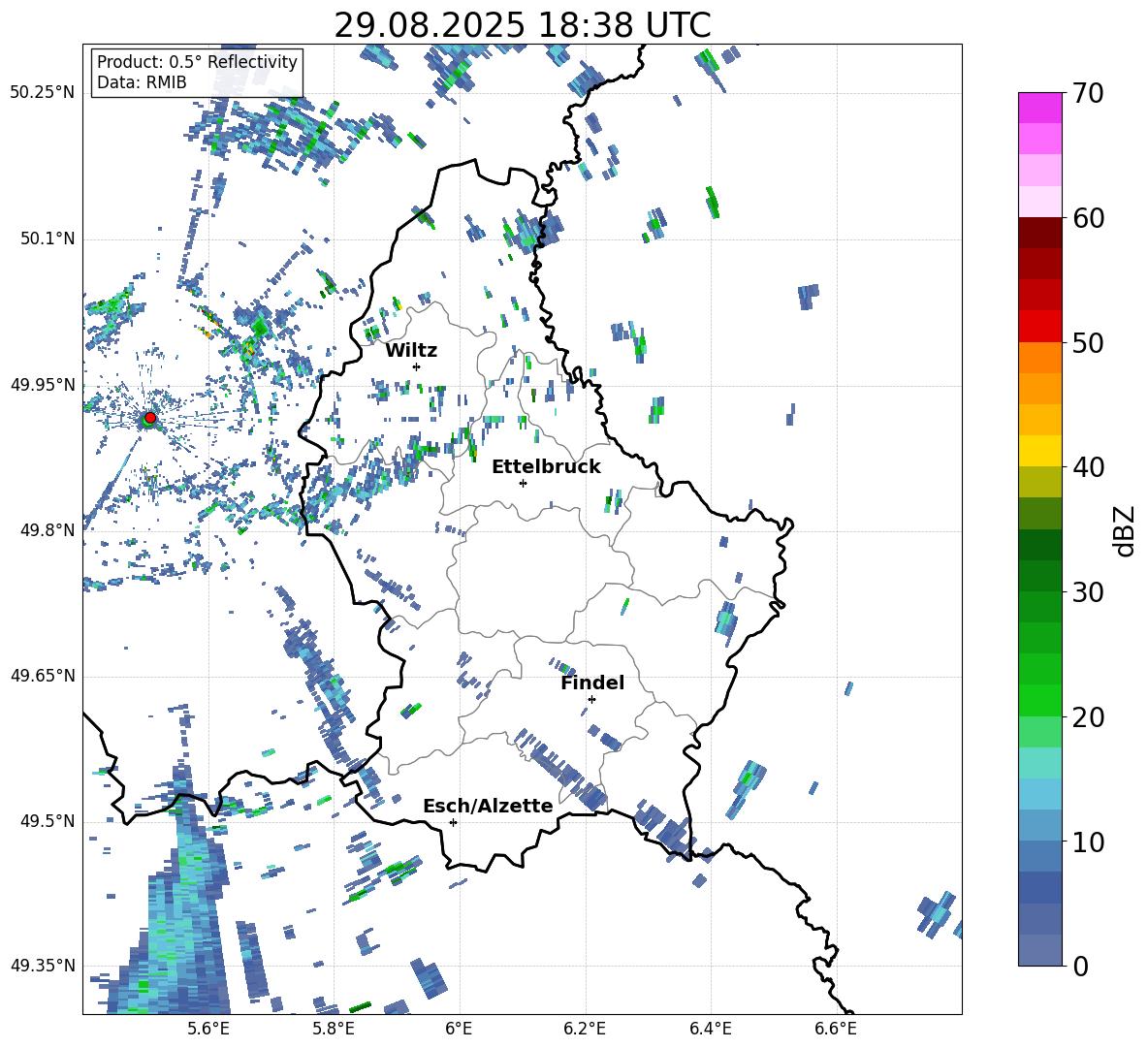Click the 50.25°N latitude label

click(x=43, y=93)
